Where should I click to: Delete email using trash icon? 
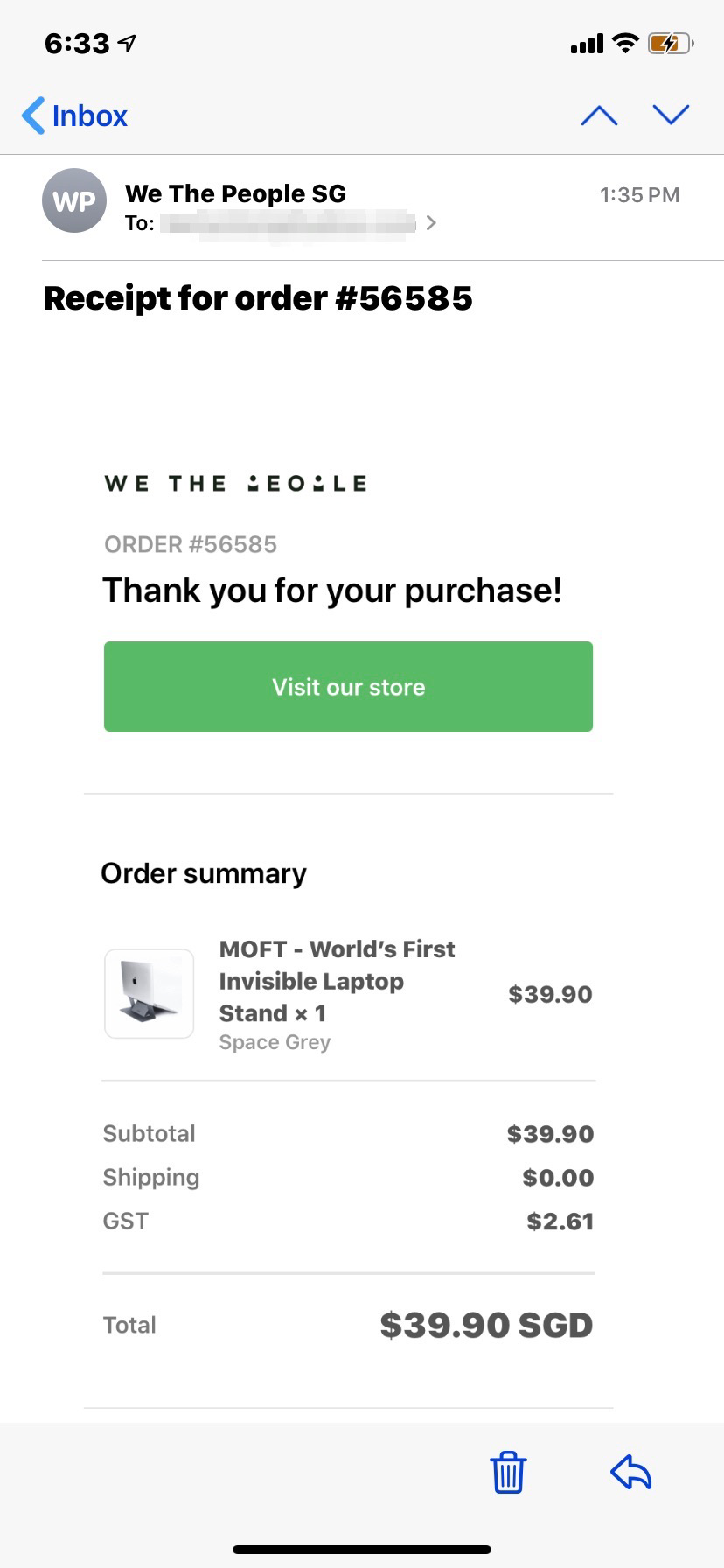(x=508, y=1472)
